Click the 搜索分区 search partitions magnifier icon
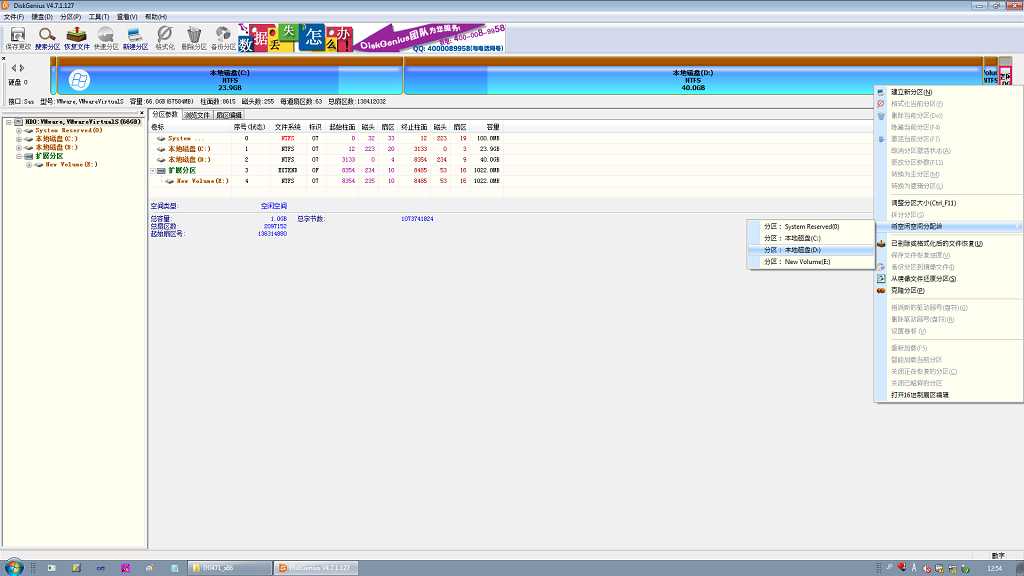This screenshot has height=576, width=1024. [46, 38]
